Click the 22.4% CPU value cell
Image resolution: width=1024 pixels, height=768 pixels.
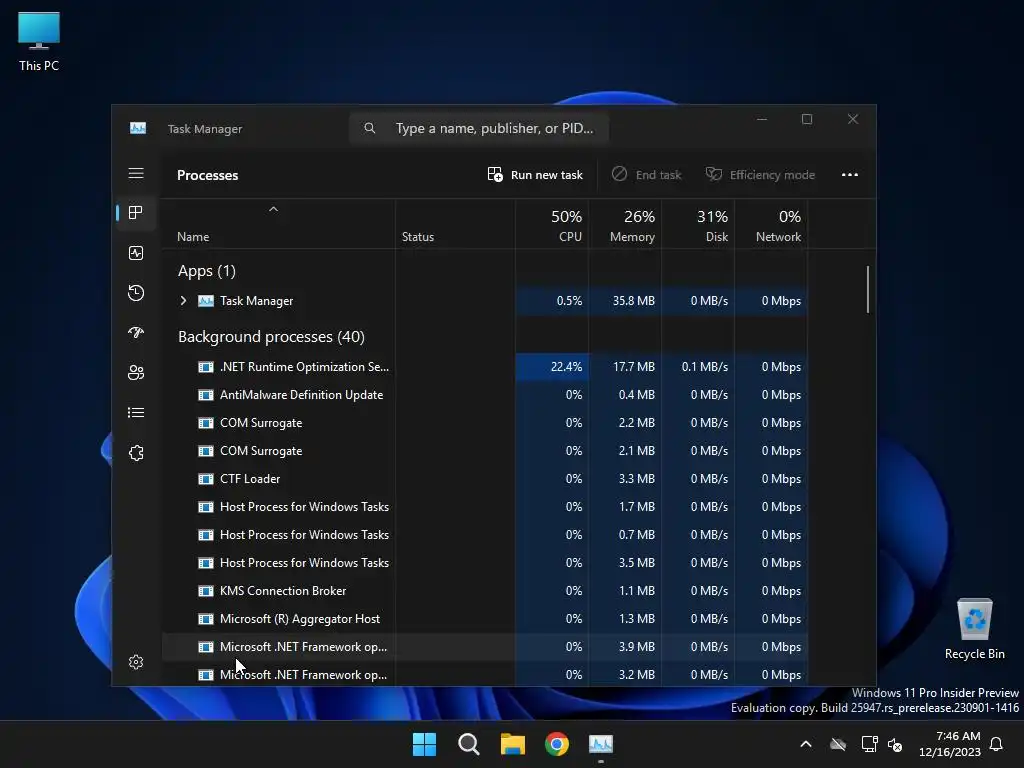[552, 366]
